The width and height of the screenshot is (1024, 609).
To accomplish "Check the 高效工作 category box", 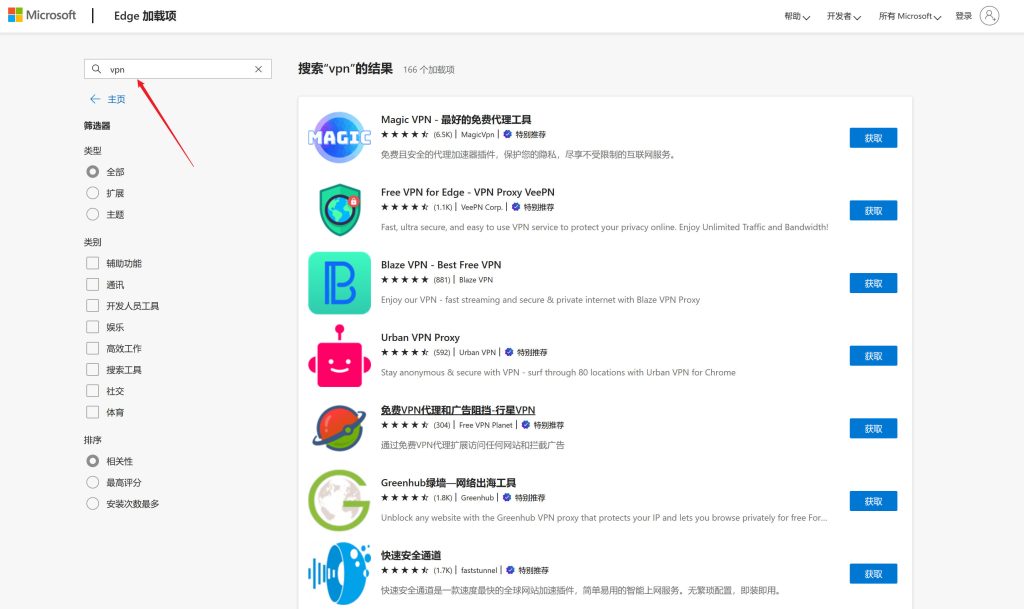I will pyautogui.click(x=93, y=349).
